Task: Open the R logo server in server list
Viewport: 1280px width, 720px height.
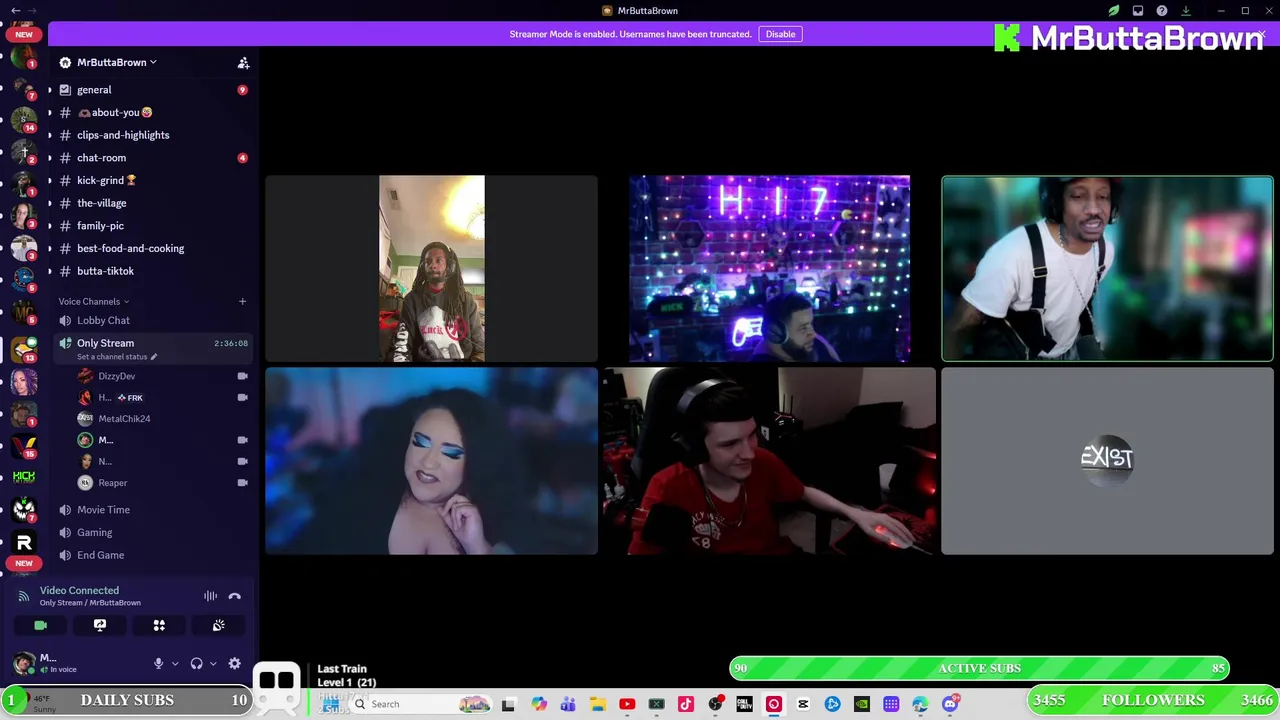Action: [x=24, y=542]
